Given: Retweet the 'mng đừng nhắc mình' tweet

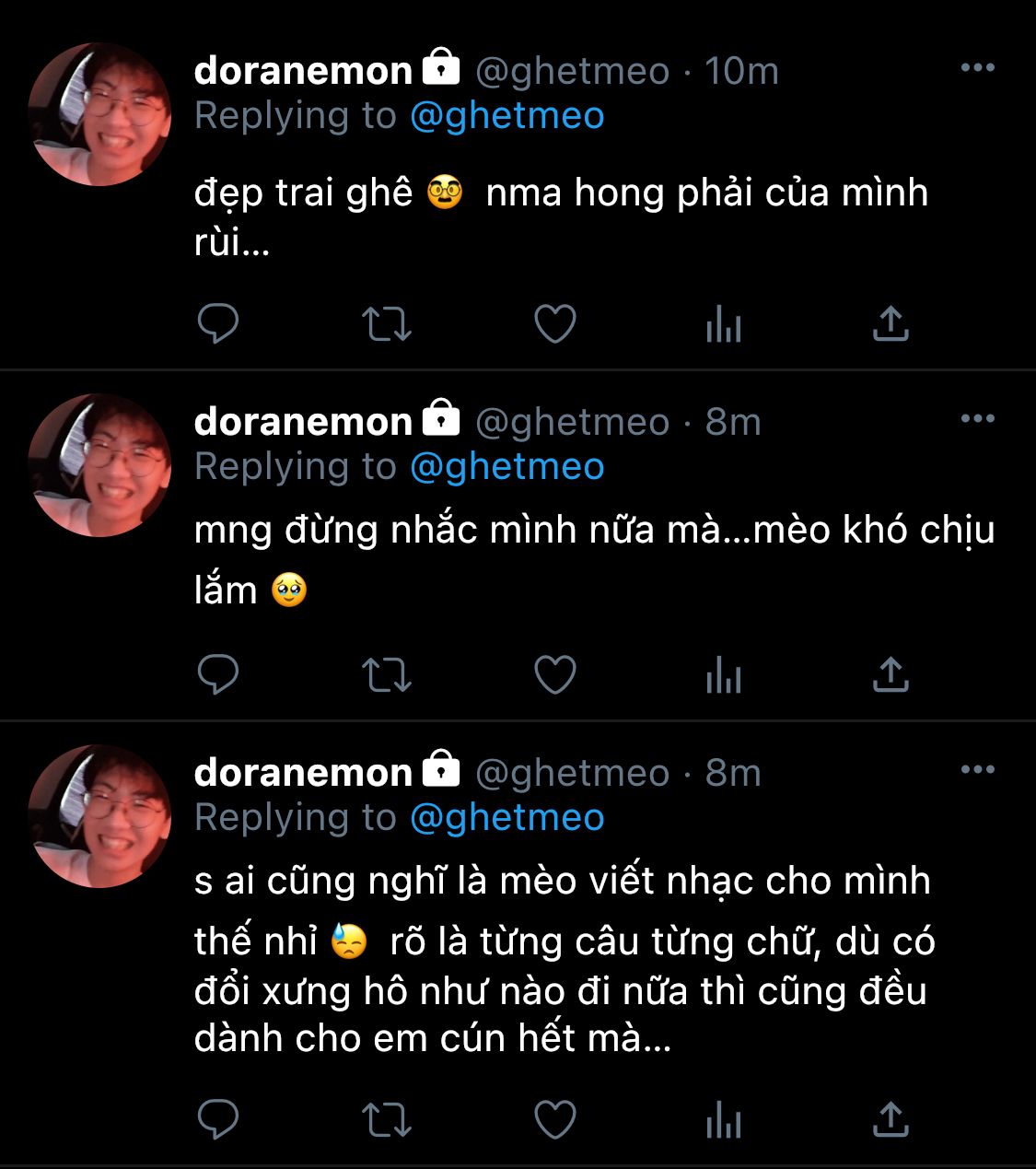Looking at the screenshot, I should pyautogui.click(x=386, y=674).
